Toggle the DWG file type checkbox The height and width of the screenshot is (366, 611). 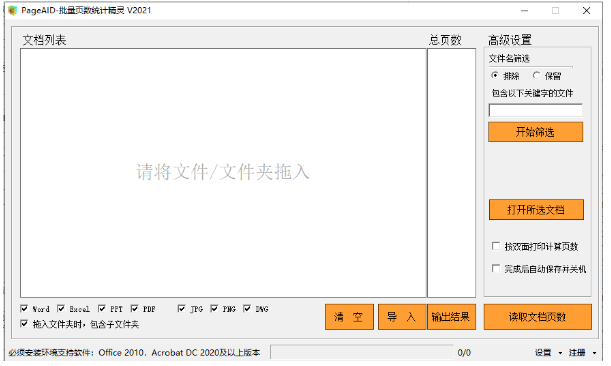click(x=247, y=309)
